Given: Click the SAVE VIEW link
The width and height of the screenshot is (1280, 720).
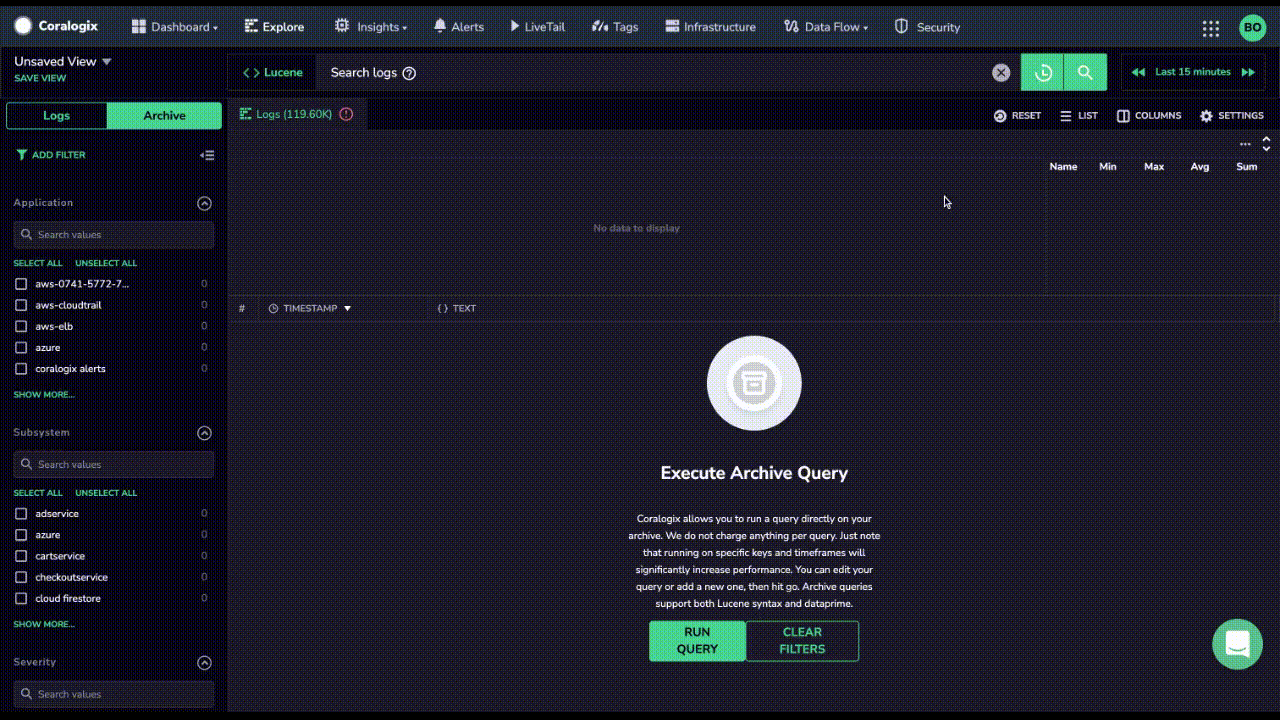Looking at the screenshot, I should (40, 78).
